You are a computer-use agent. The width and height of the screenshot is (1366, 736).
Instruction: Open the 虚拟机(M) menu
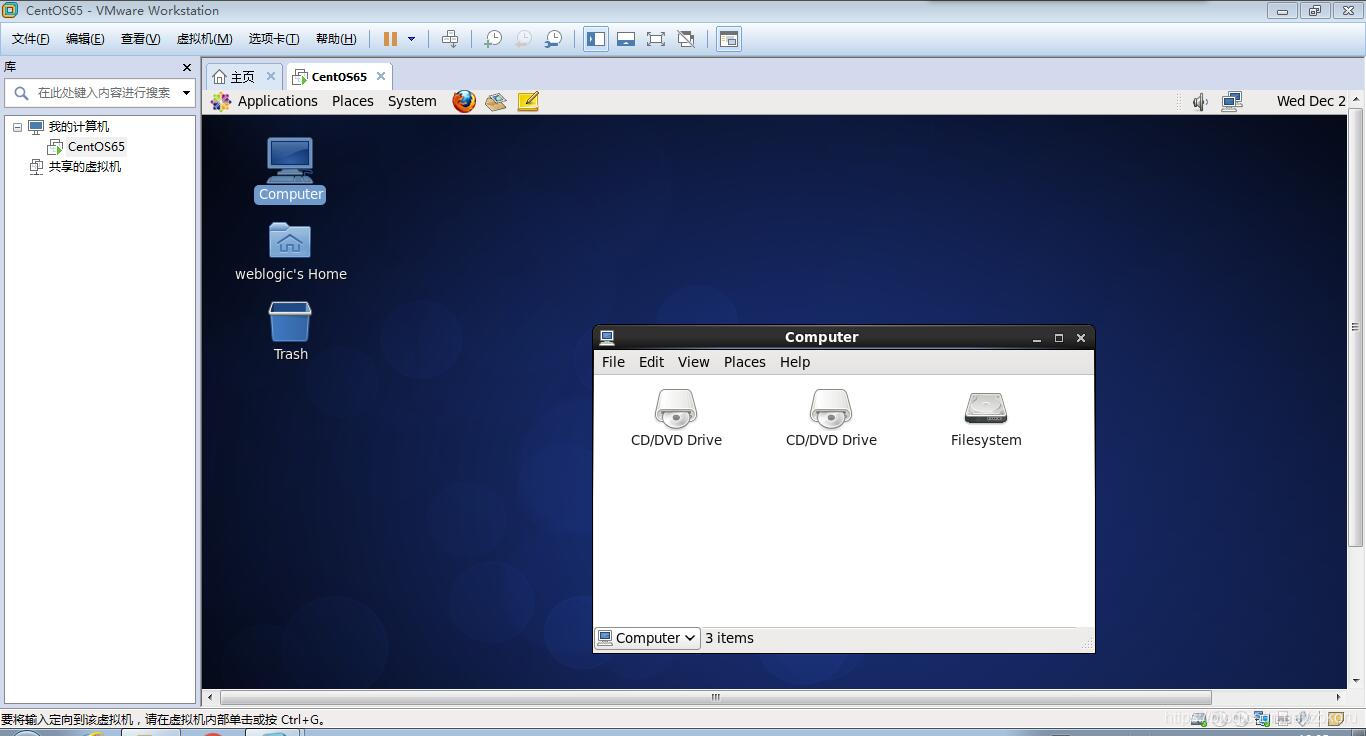pyautogui.click(x=204, y=39)
